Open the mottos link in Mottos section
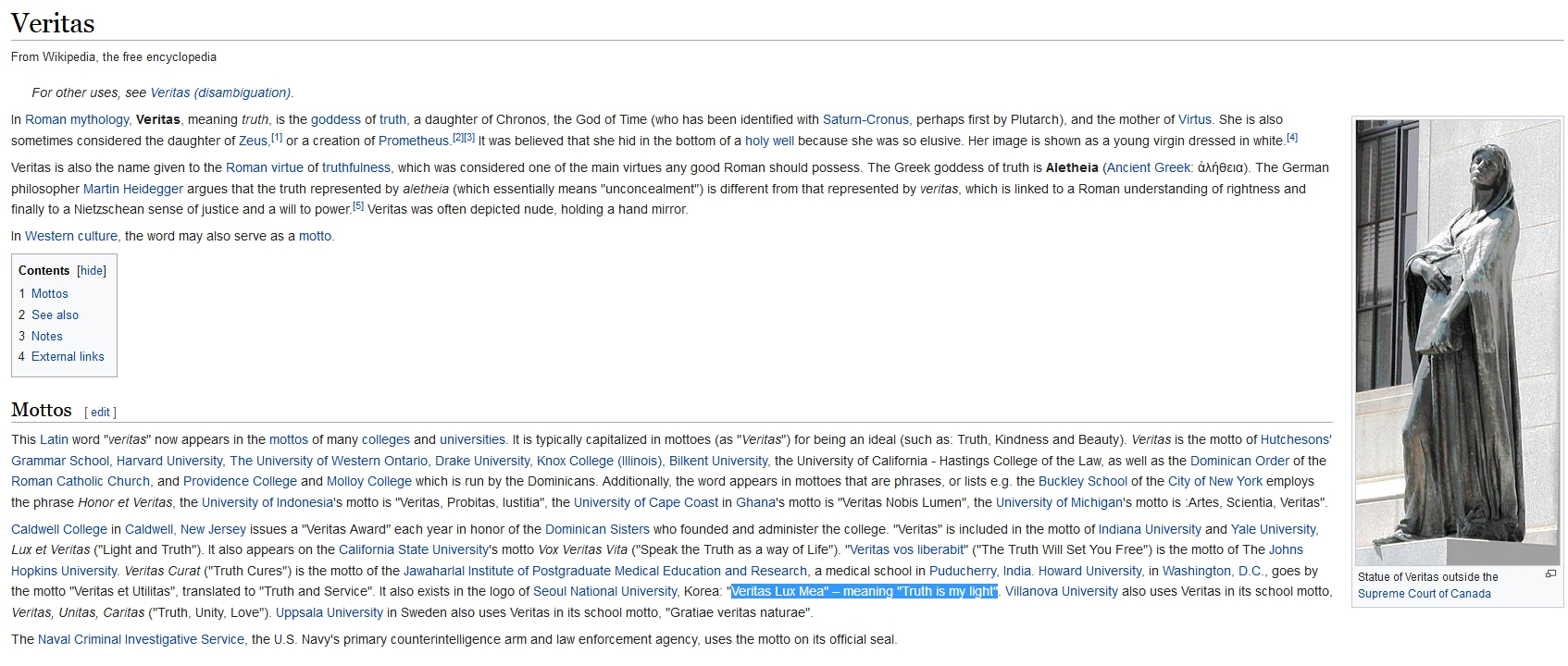Image resolution: width=1568 pixels, height=666 pixels. (289, 440)
